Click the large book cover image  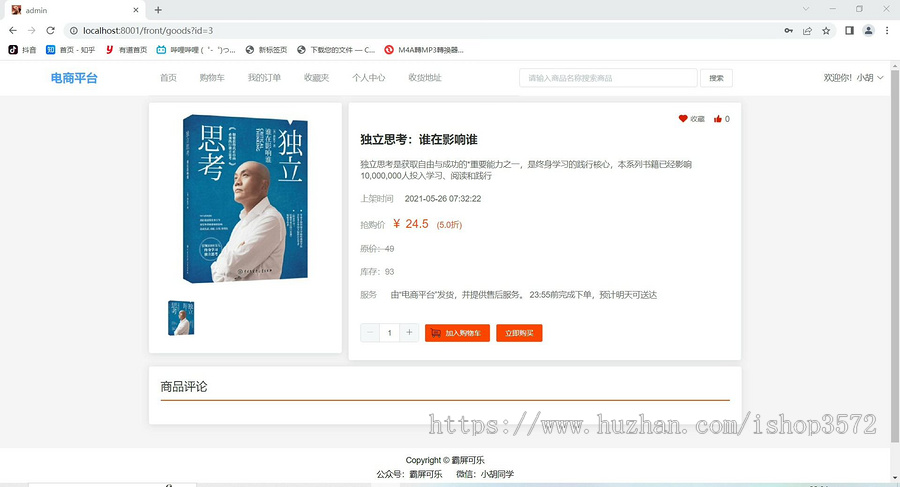245,199
